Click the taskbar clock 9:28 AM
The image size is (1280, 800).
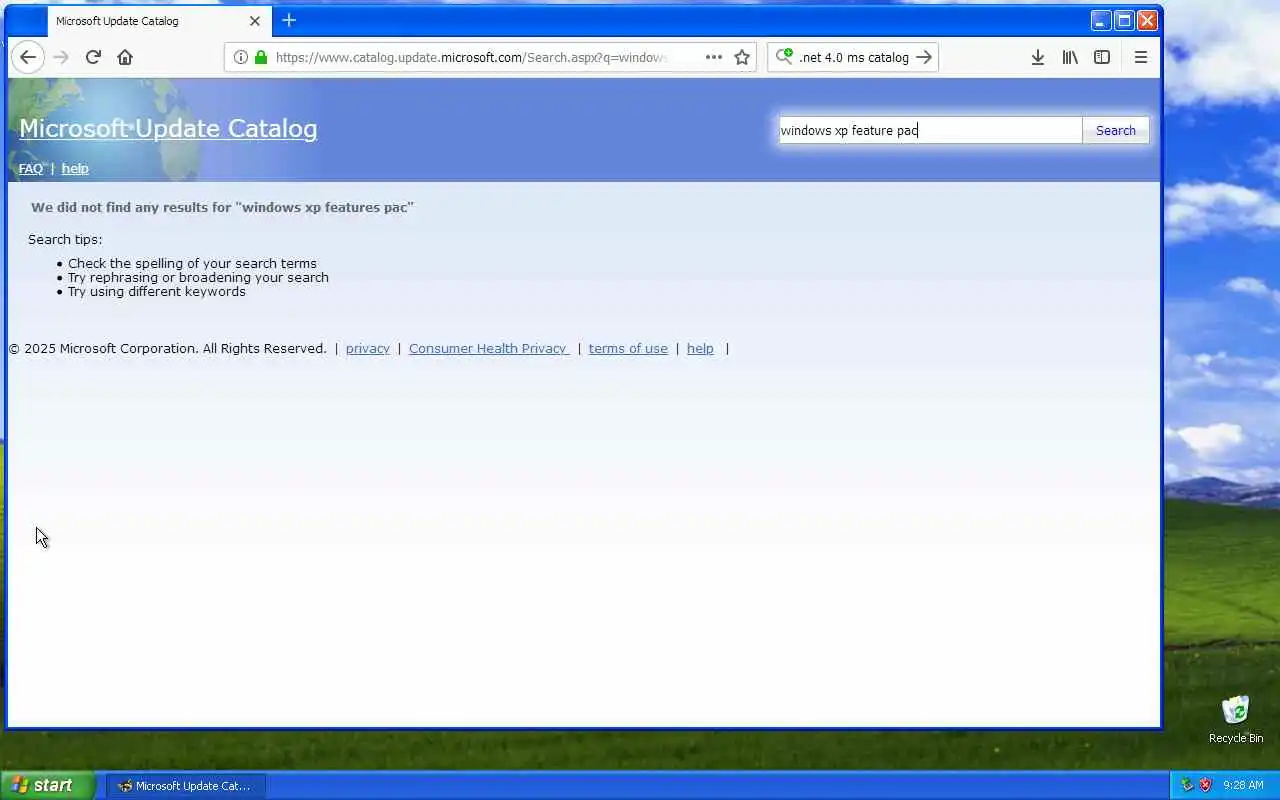[1244, 785]
